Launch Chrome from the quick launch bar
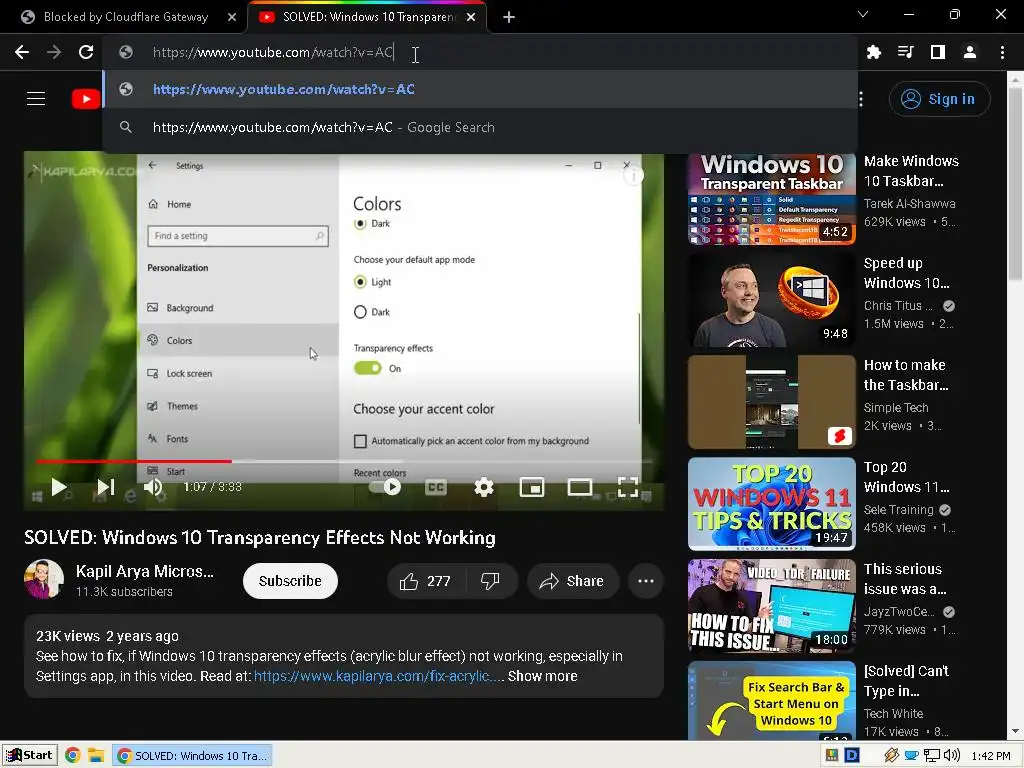The image size is (1024, 768). click(x=72, y=756)
